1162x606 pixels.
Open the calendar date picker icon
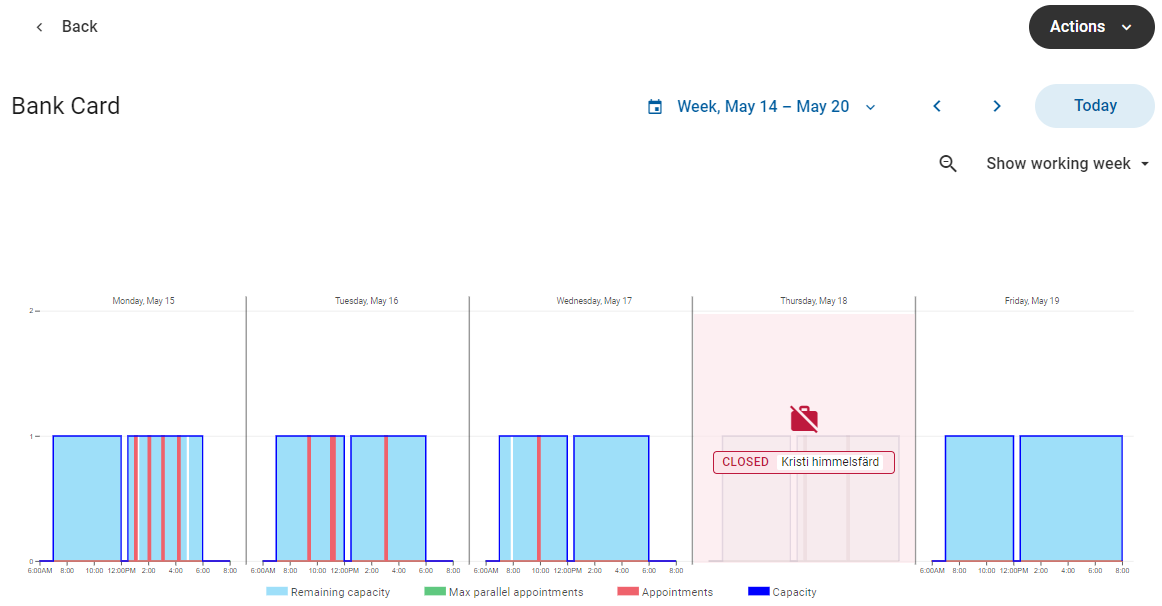[655, 107]
